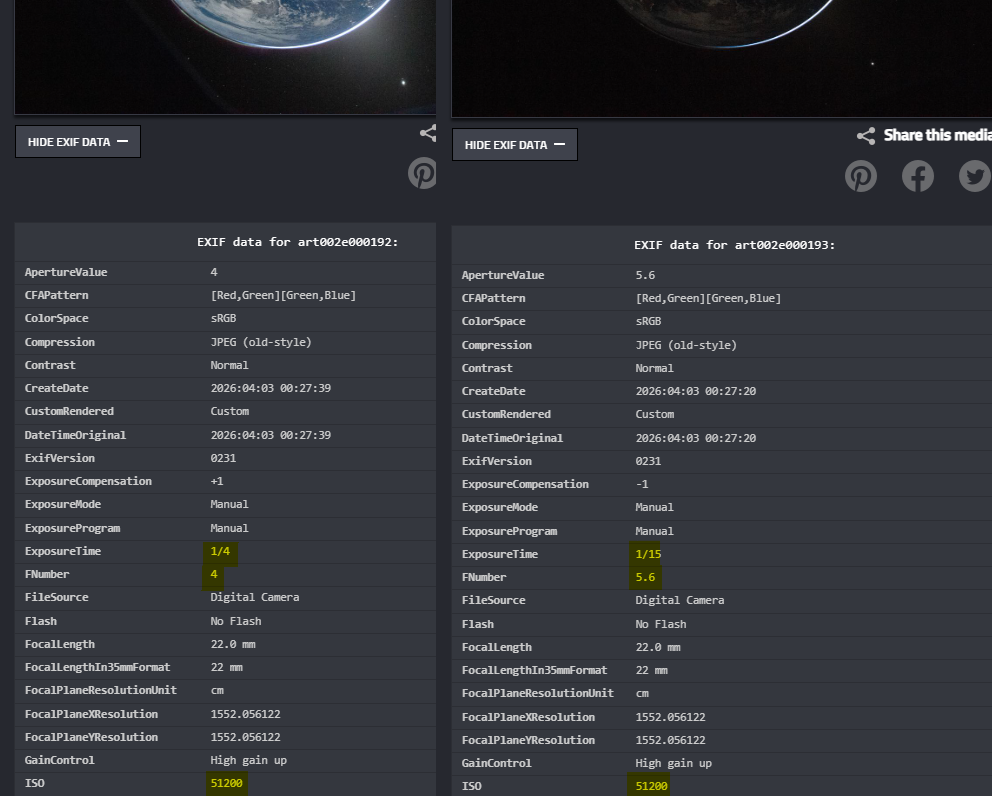Click ApertureValue 5.6 in right table
This screenshot has width=992, height=796.
pos(645,275)
